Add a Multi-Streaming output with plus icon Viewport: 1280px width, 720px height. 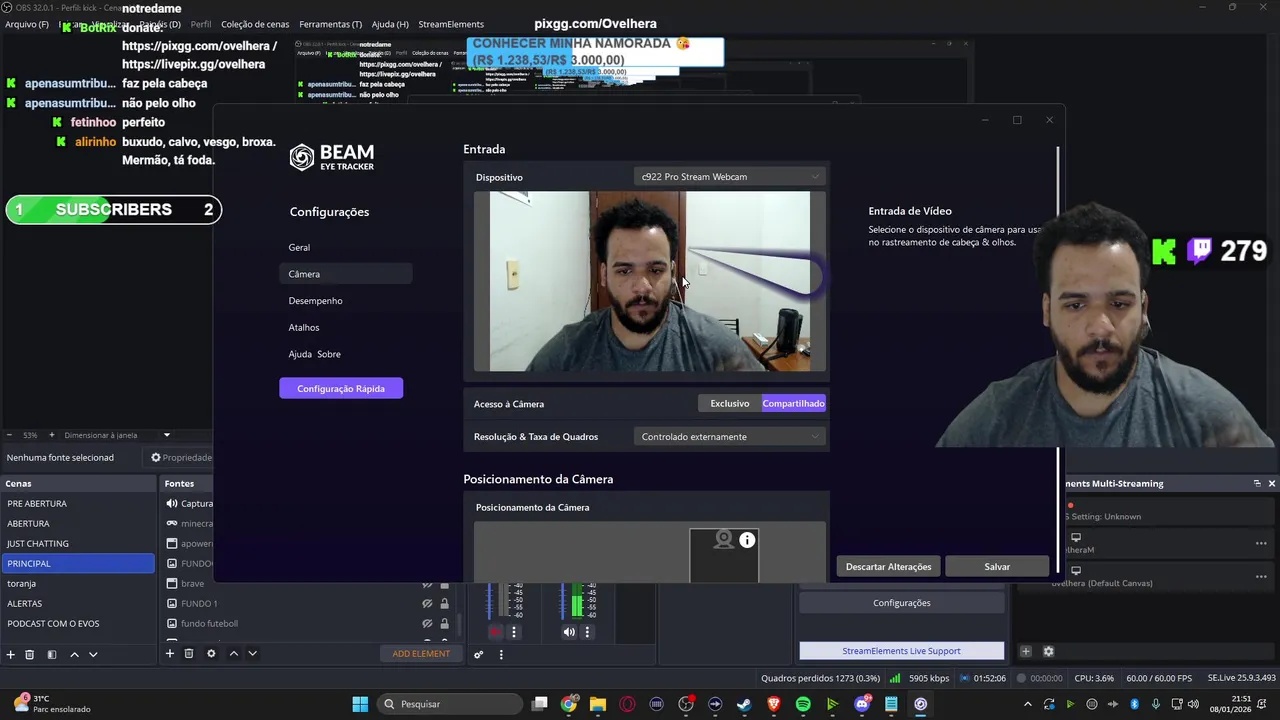(1025, 651)
